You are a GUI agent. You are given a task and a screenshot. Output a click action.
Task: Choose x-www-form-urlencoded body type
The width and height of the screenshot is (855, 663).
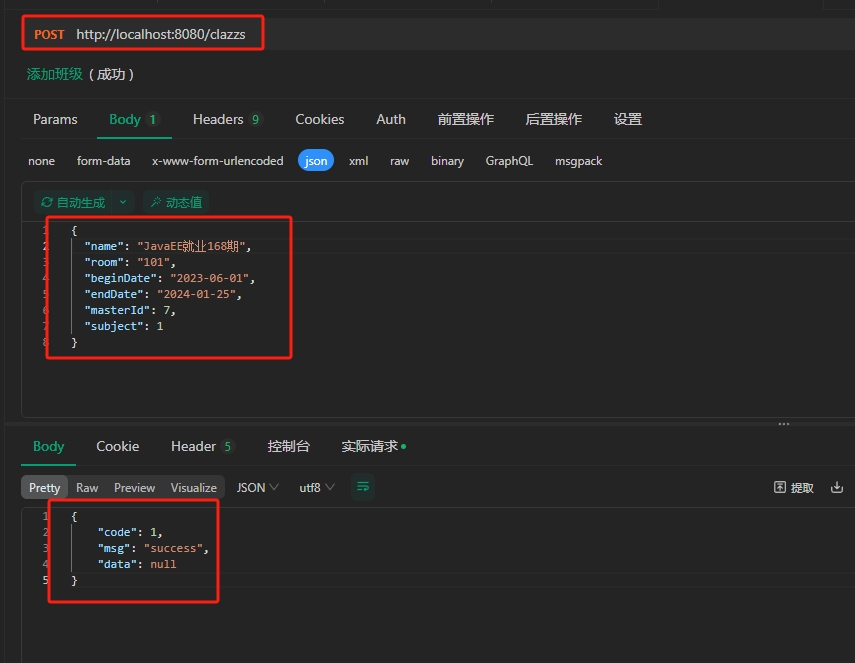(217, 161)
